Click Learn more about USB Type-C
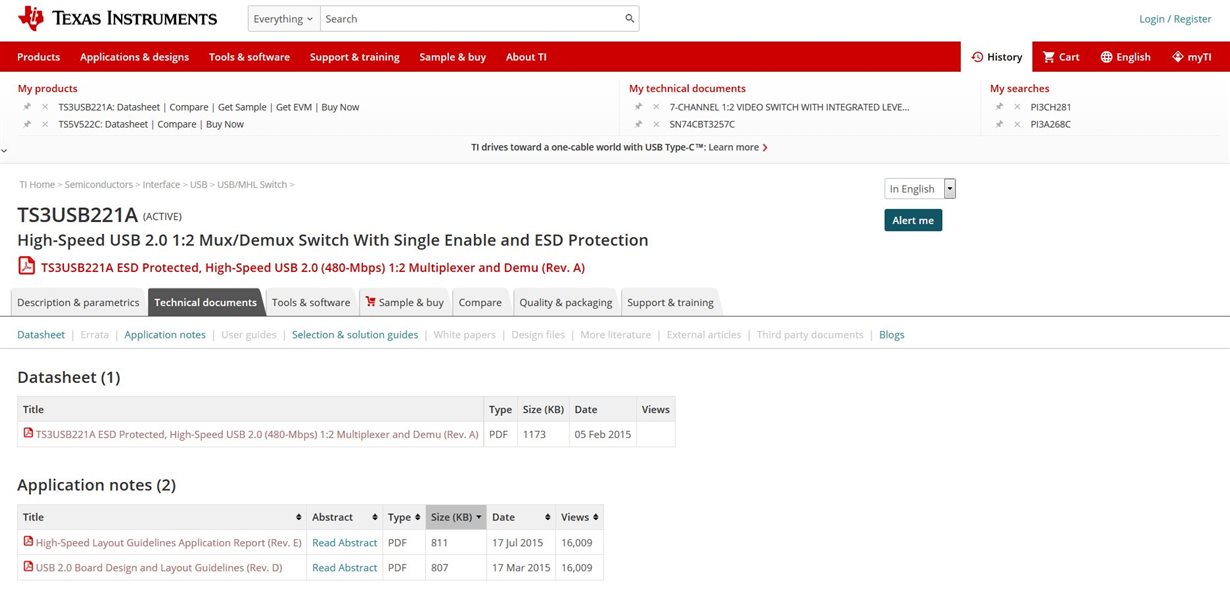 pyautogui.click(x=739, y=147)
